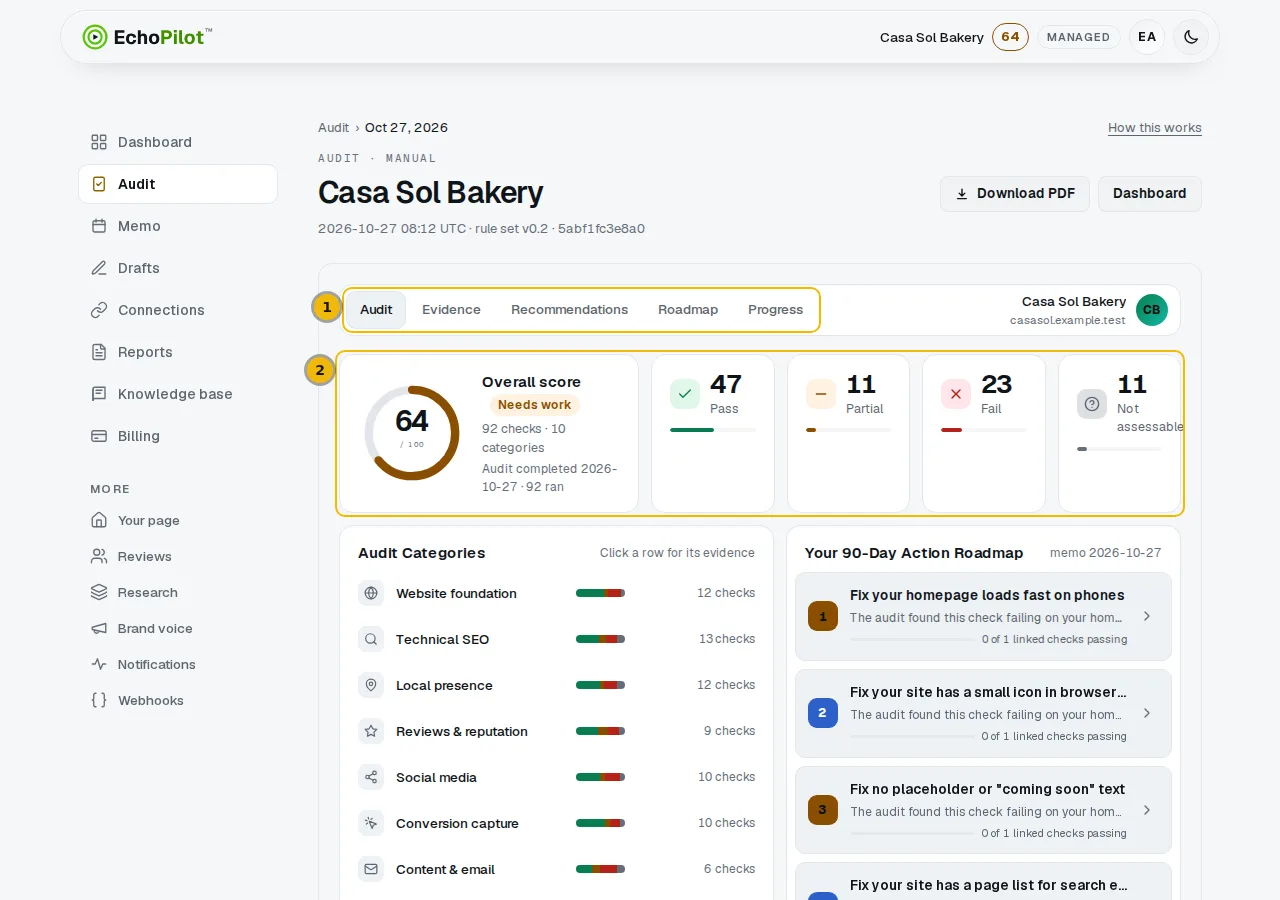The height and width of the screenshot is (900, 1280).
Task: Open Knowledge base in sidebar
Action: (x=178, y=394)
